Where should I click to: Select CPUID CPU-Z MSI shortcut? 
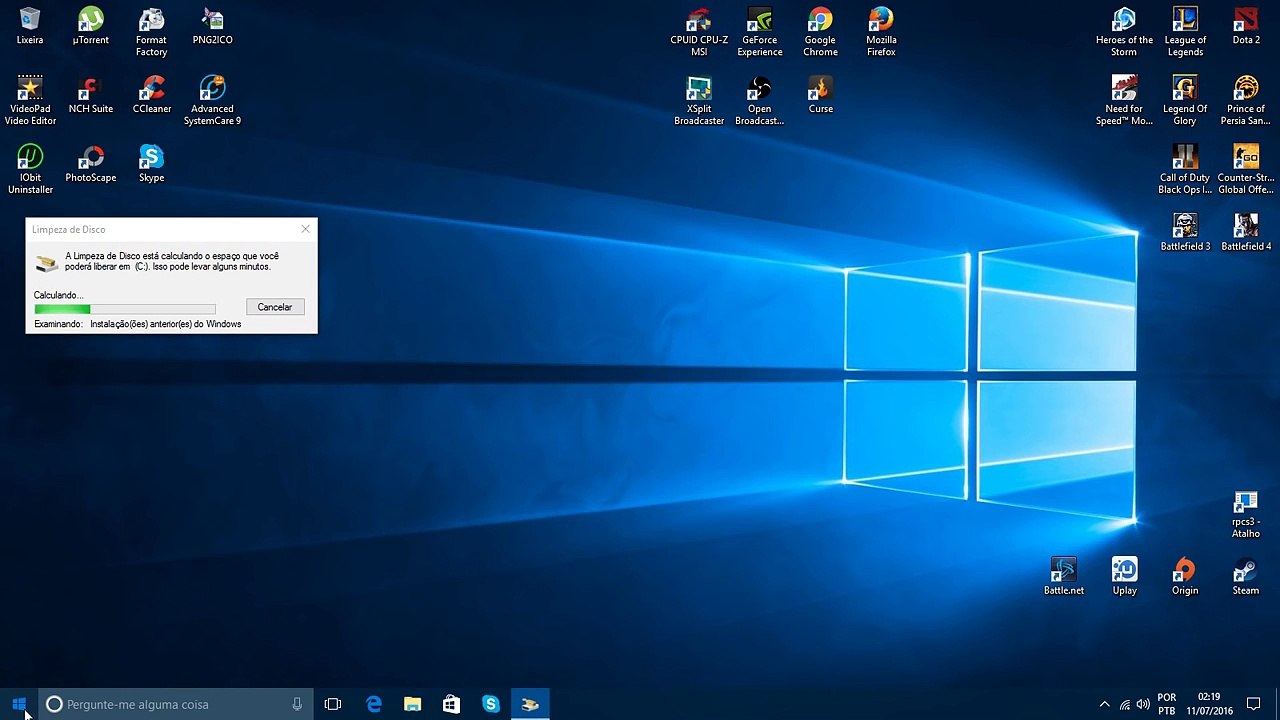(699, 32)
